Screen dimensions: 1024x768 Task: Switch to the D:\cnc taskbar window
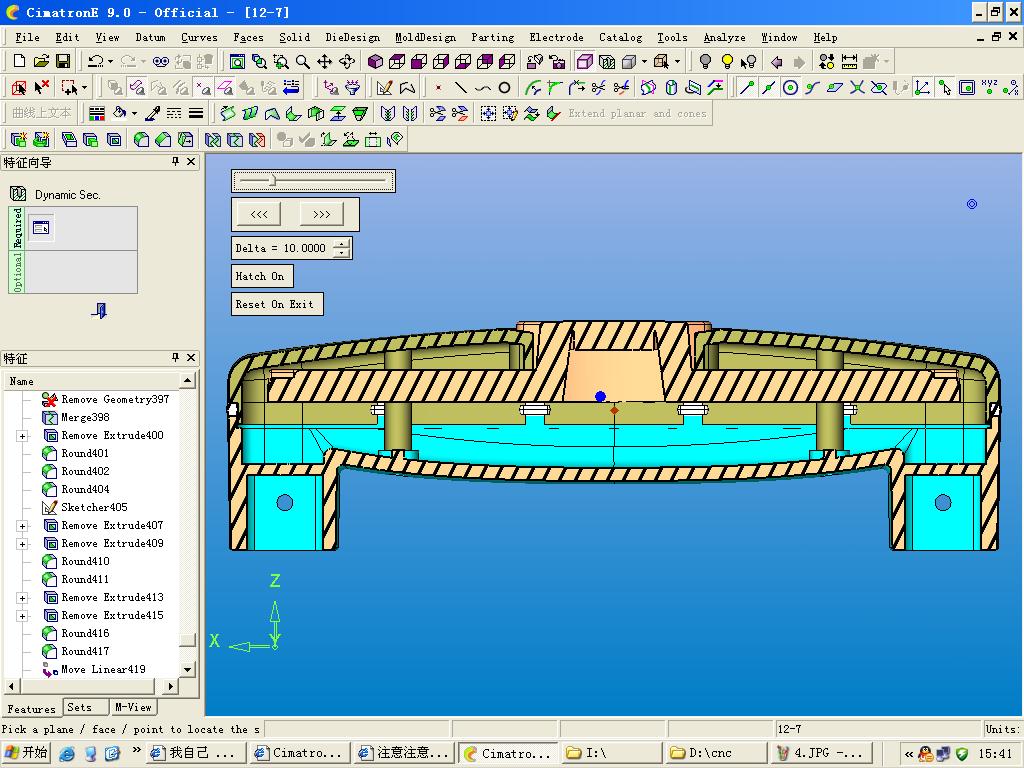click(717, 753)
